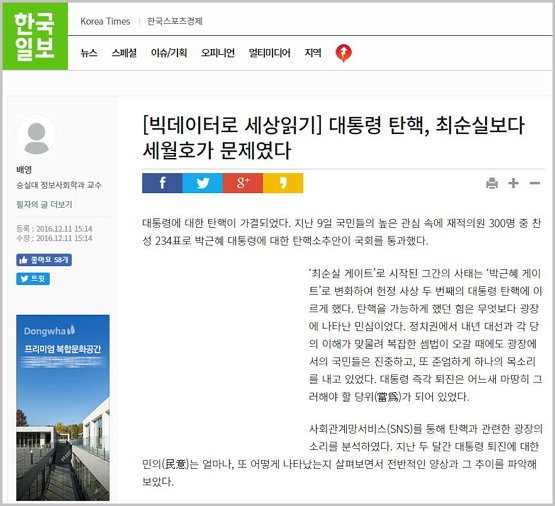Open the 뉴스 menu
This screenshot has height=506, width=555.
[x=88, y=53]
